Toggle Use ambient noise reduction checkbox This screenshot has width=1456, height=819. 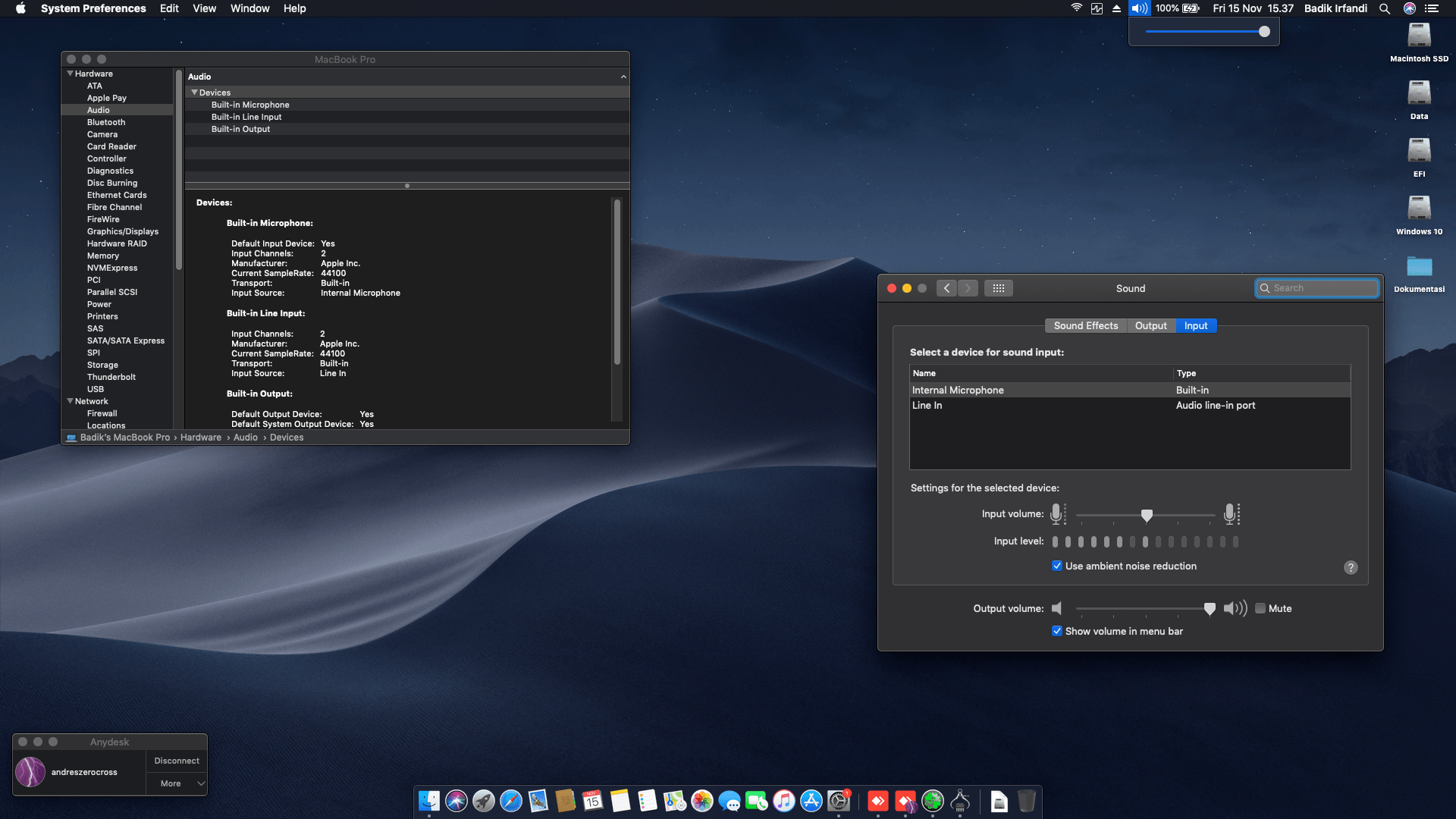(x=1057, y=566)
